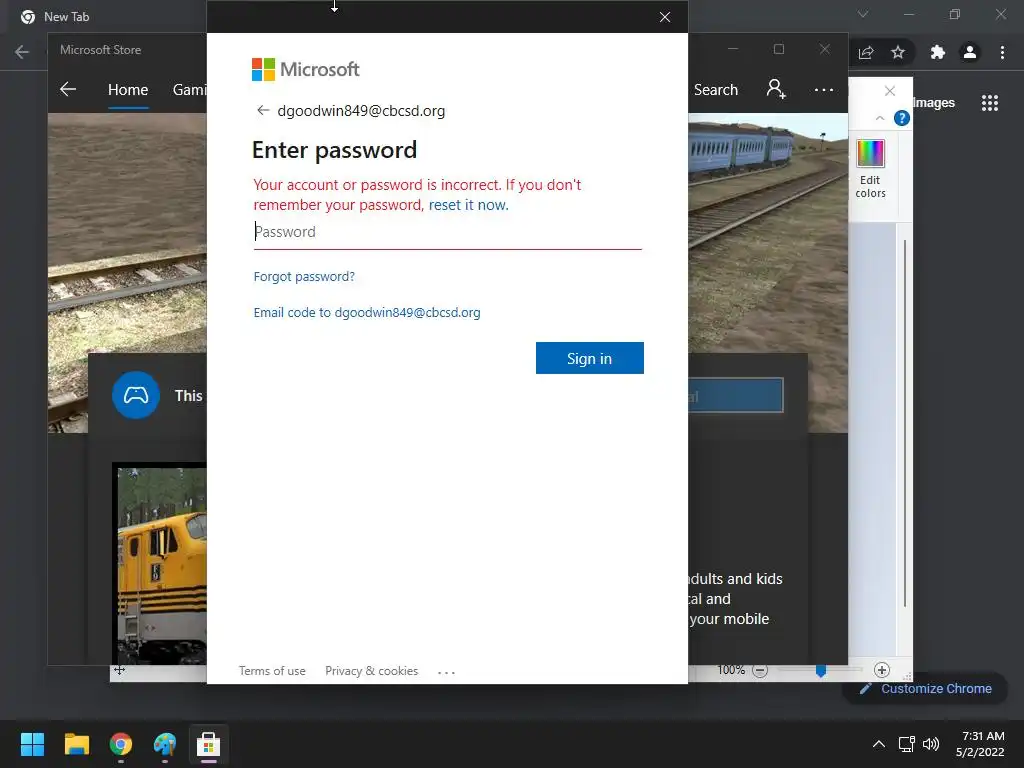Viewport: 1024px width, 768px height.
Task: Open the yellow locomotive game thumbnail
Action: coord(161,564)
